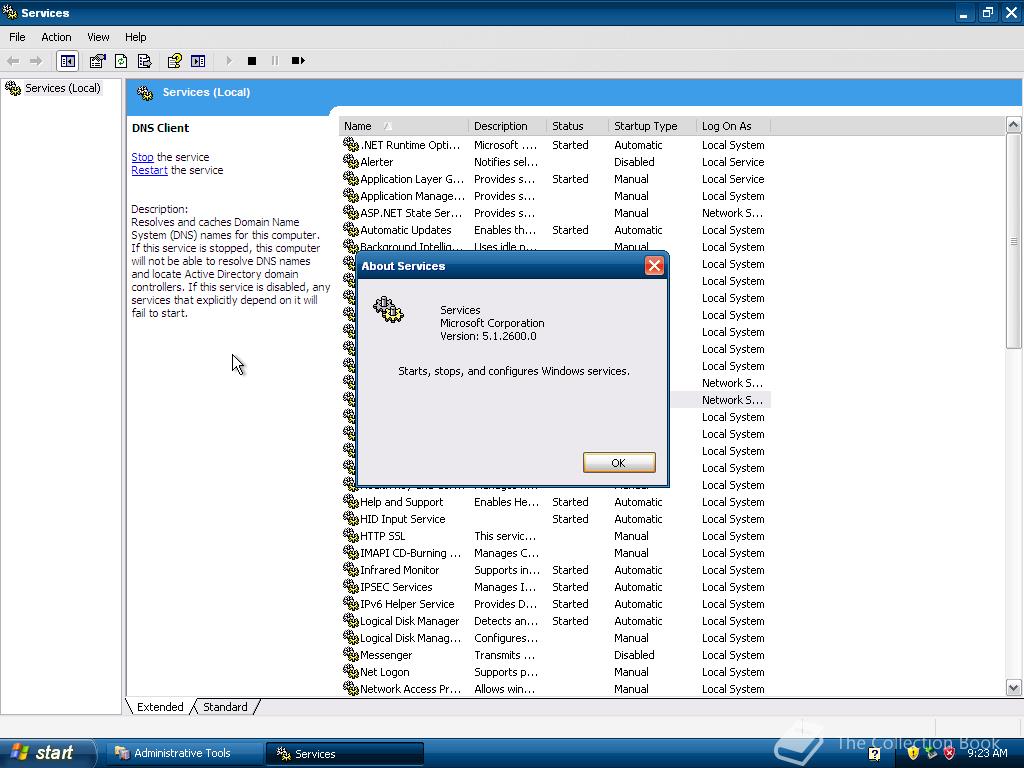Click the Restart the service link
Screen dimensions: 1024x768
click(150, 170)
